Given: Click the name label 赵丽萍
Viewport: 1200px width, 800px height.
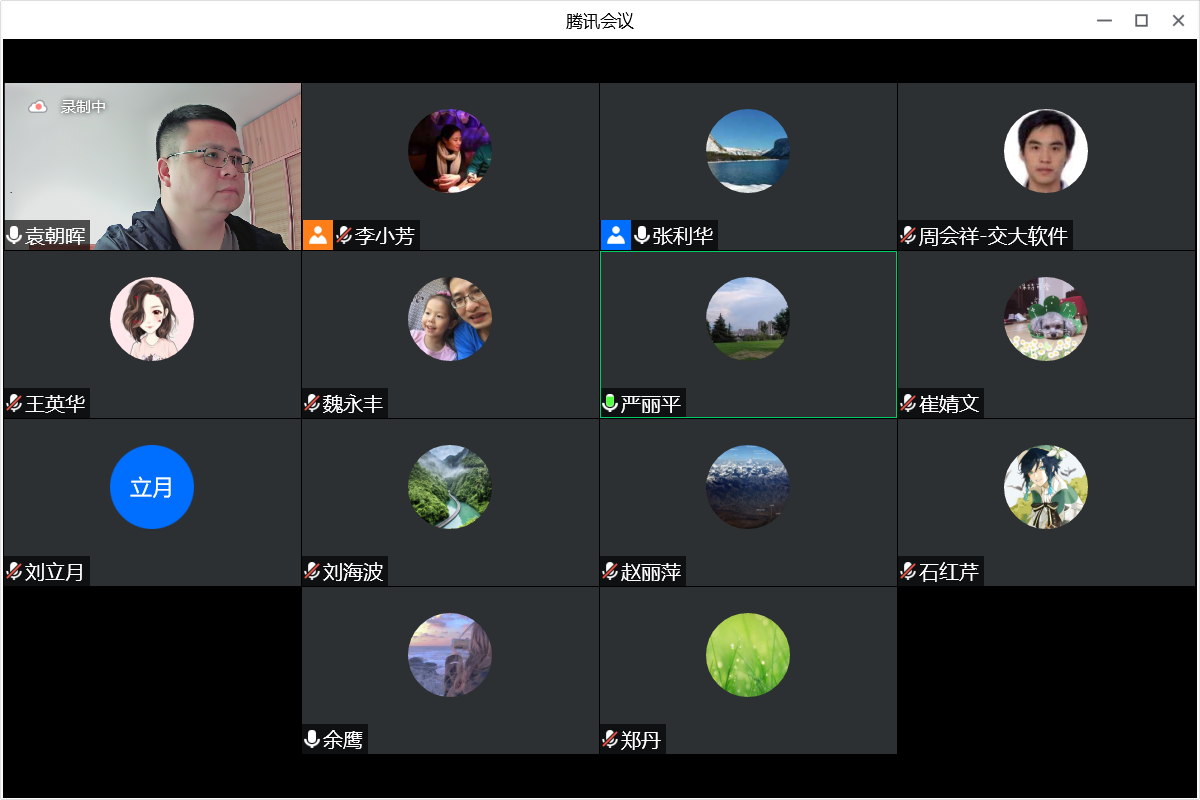Looking at the screenshot, I should (x=651, y=572).
